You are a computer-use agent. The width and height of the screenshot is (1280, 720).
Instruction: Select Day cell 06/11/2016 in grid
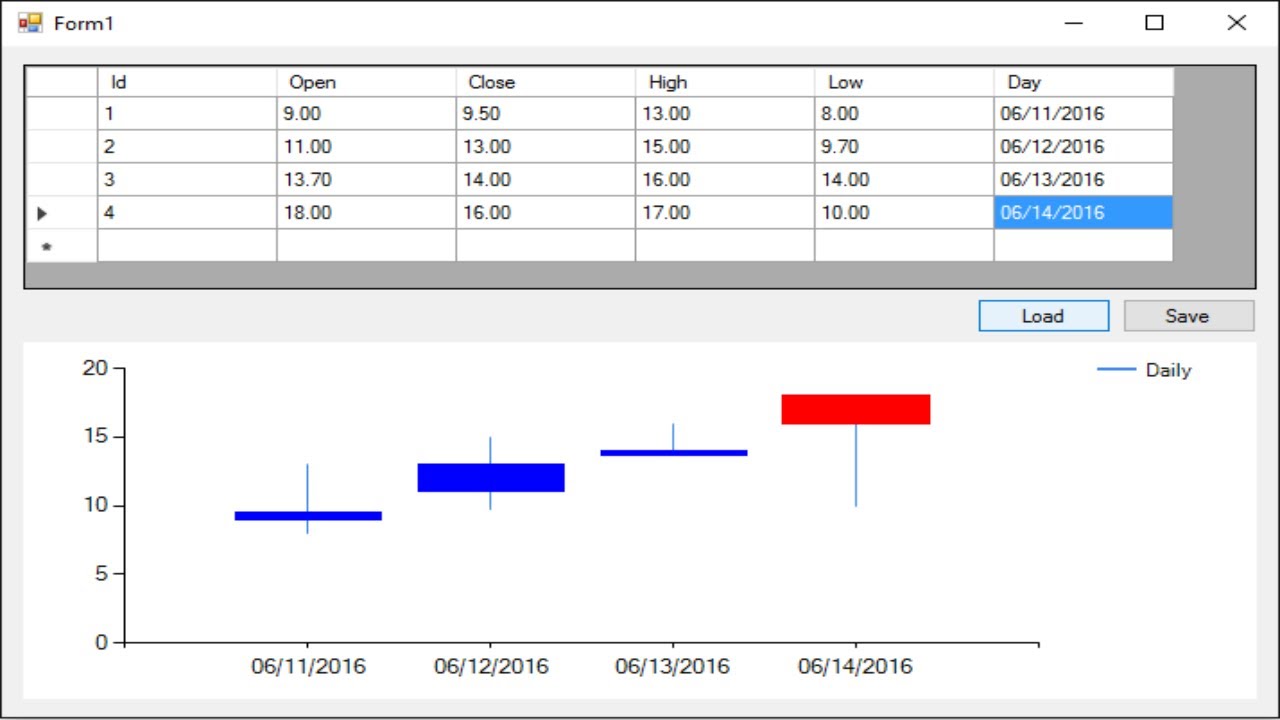tap(1083, 114)
